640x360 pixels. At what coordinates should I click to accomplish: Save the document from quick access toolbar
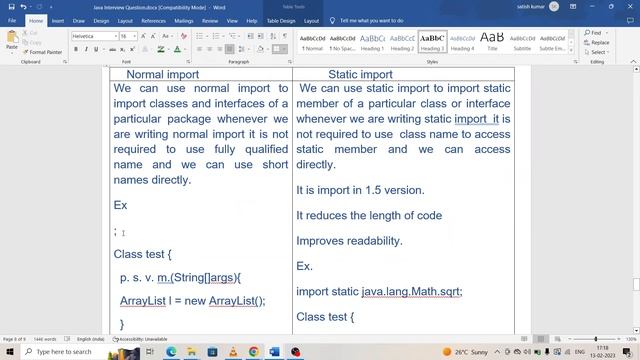(x=11, y=7)
